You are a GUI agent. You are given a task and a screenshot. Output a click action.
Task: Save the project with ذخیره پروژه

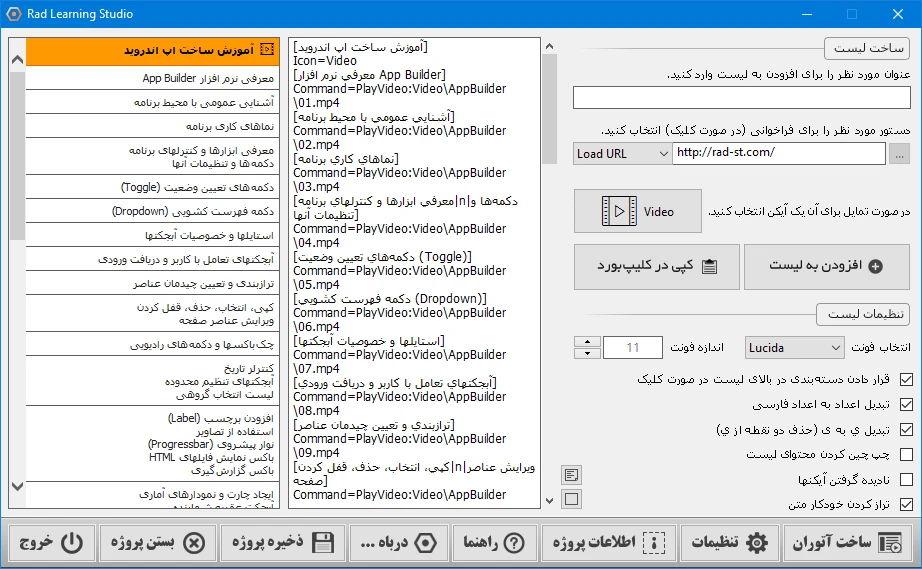pyautogui.click(x=281, y=543)
